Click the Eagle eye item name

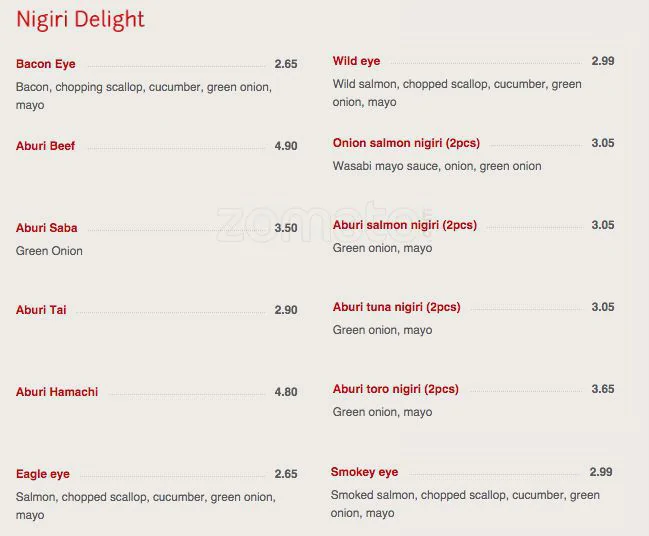(43, 474)
